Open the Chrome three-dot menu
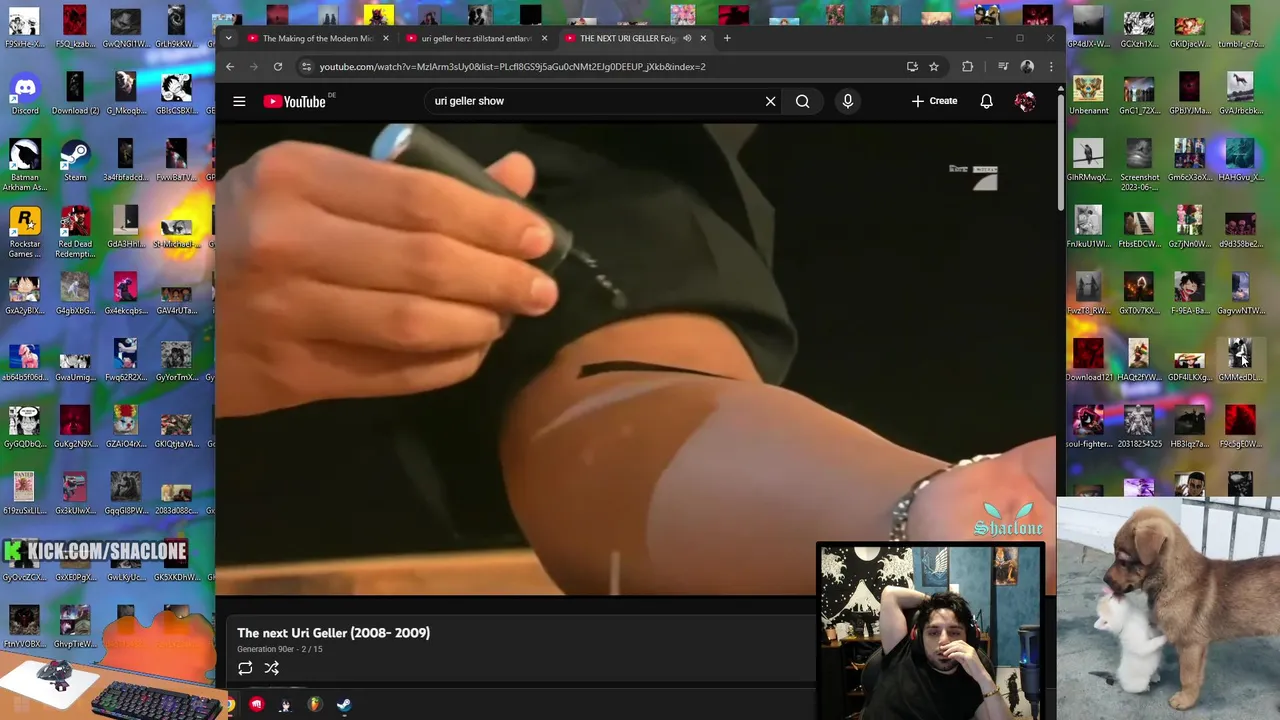The height and width of the screenshot is (720, 1280). [1051, 67]
